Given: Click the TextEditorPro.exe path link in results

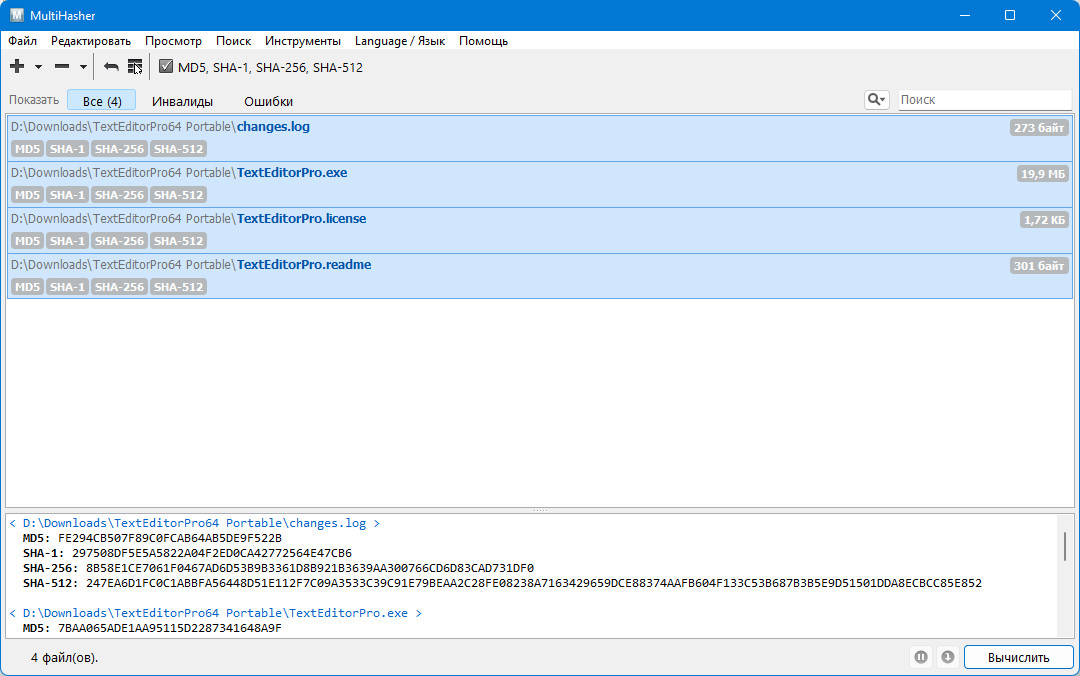Looking at the screenshot, I should click(215, 613).
